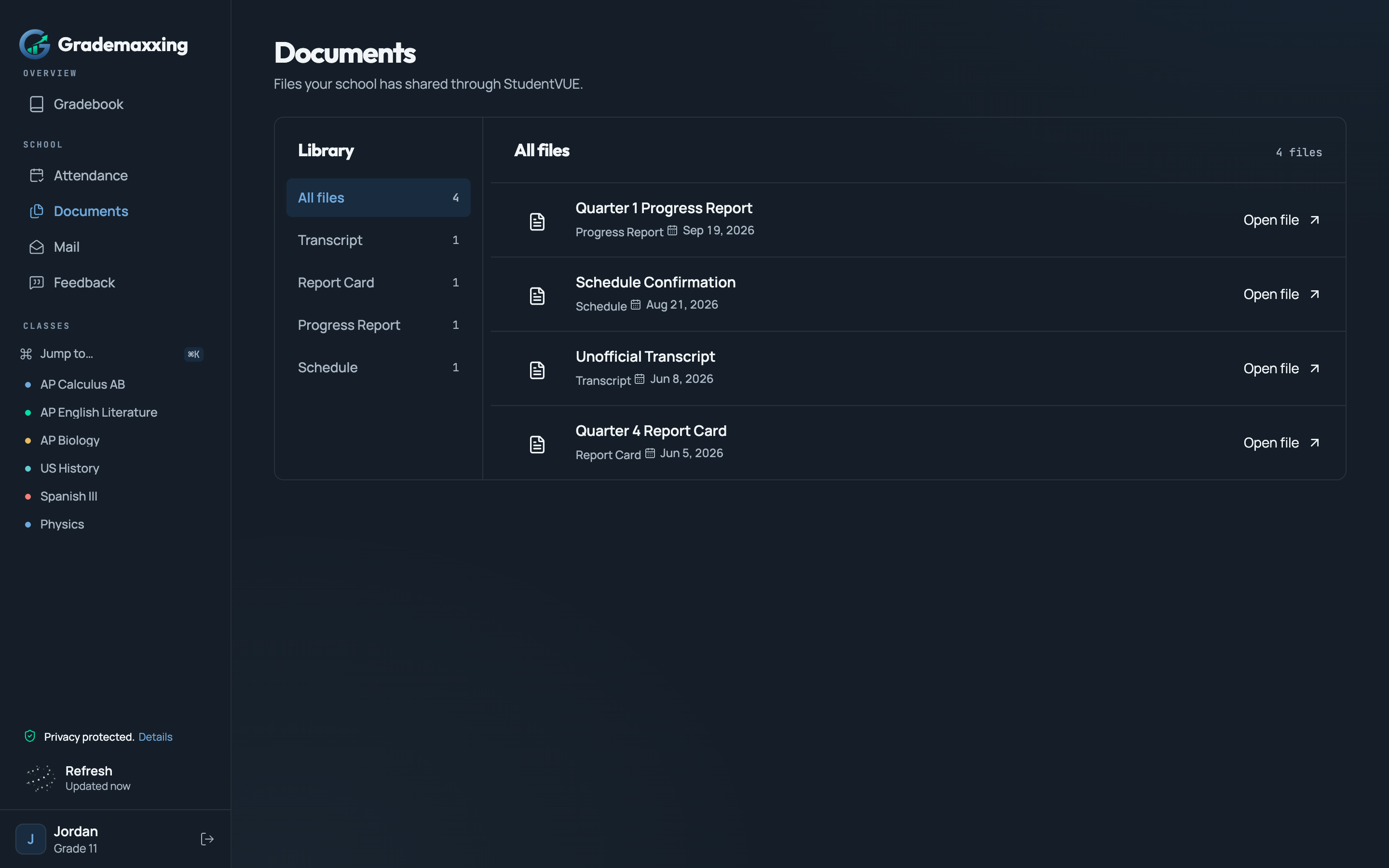The height and width of the screenshot is (868, 1389).
Task: Open AP Calculus AB class
Action: 82,384
